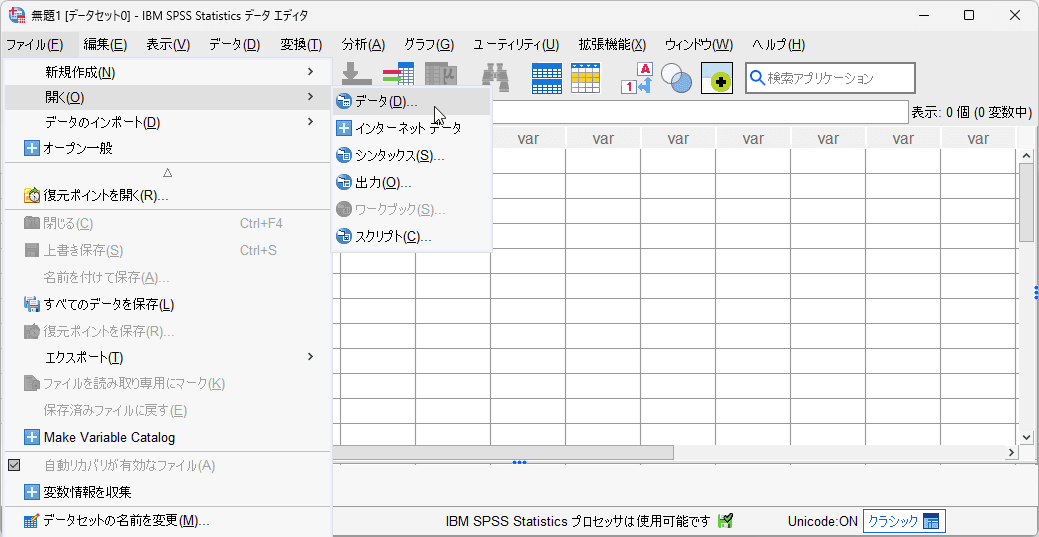This screenshot has width=1039, height=537.
Task: Expand the エクスポート(T) submenu arrow
Action: coord(310,357)
